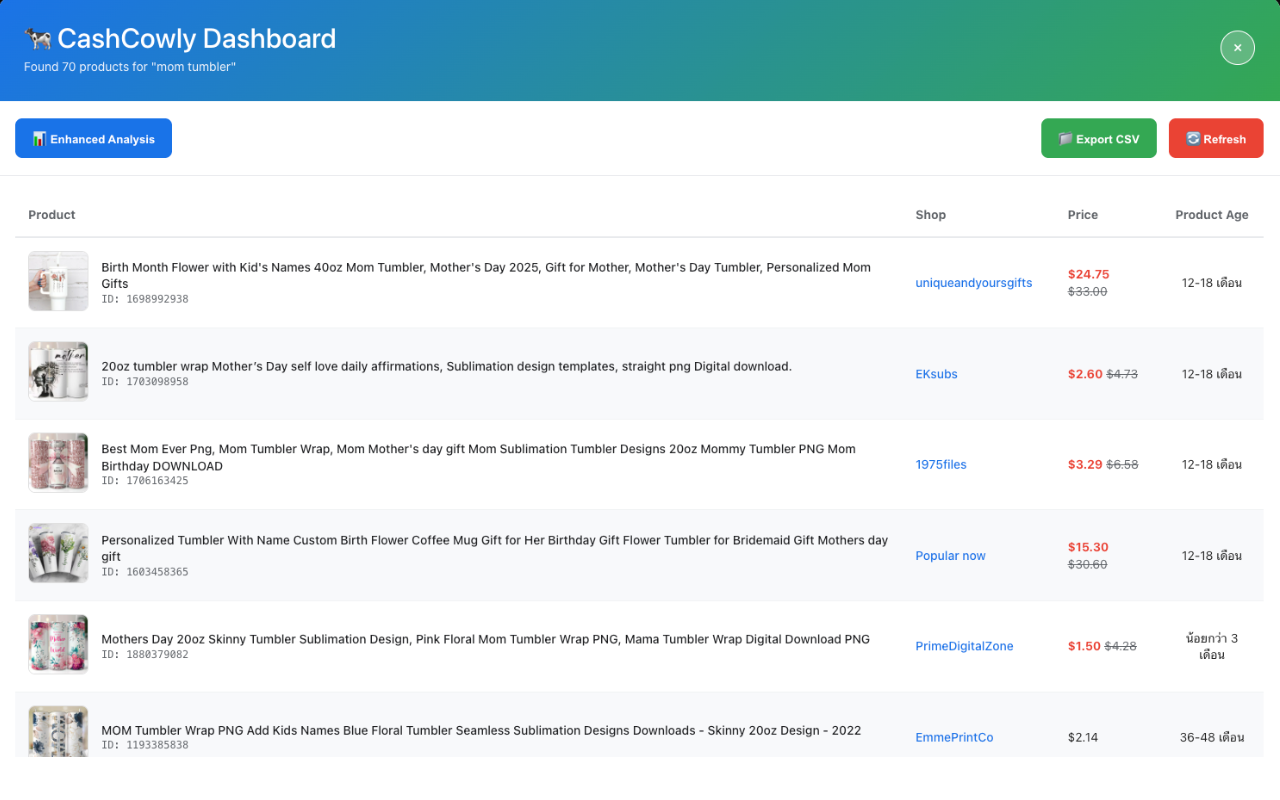
Task: Open the Popular now shop link
Action: point(950,556)
